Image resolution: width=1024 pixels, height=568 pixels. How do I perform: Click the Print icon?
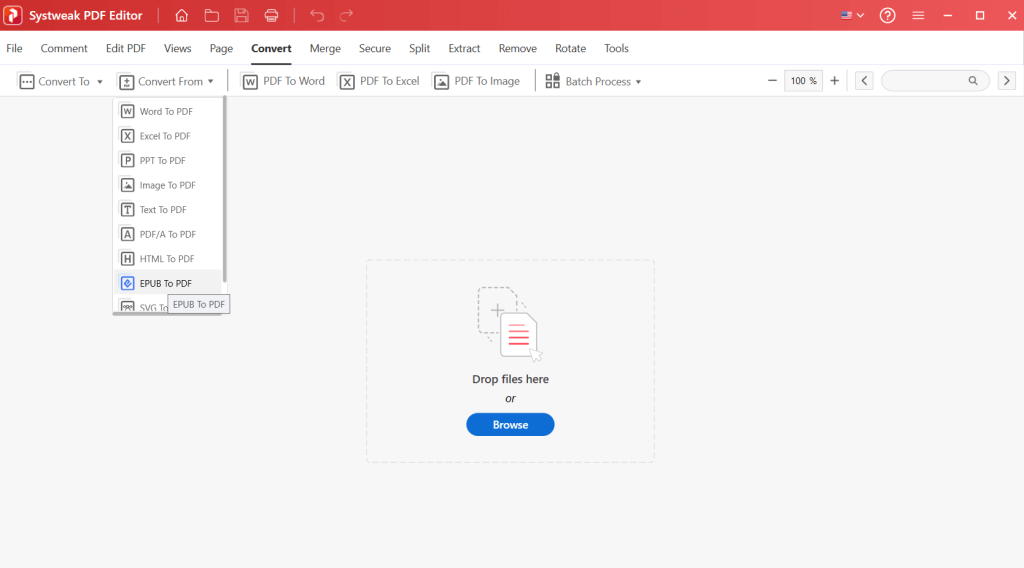tap(272, 16)
